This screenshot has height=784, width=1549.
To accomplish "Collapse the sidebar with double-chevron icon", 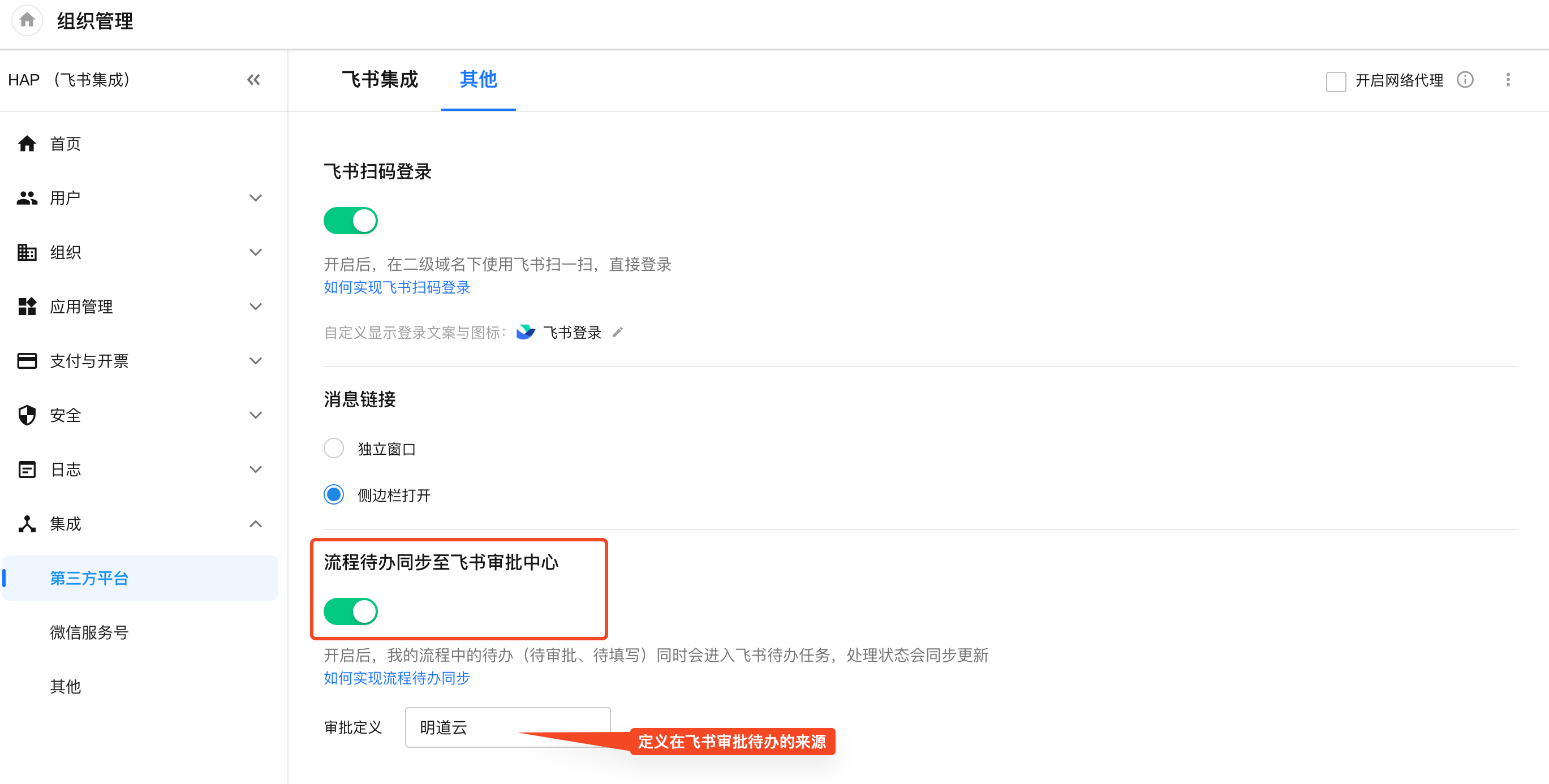I will tap(253, 80).
